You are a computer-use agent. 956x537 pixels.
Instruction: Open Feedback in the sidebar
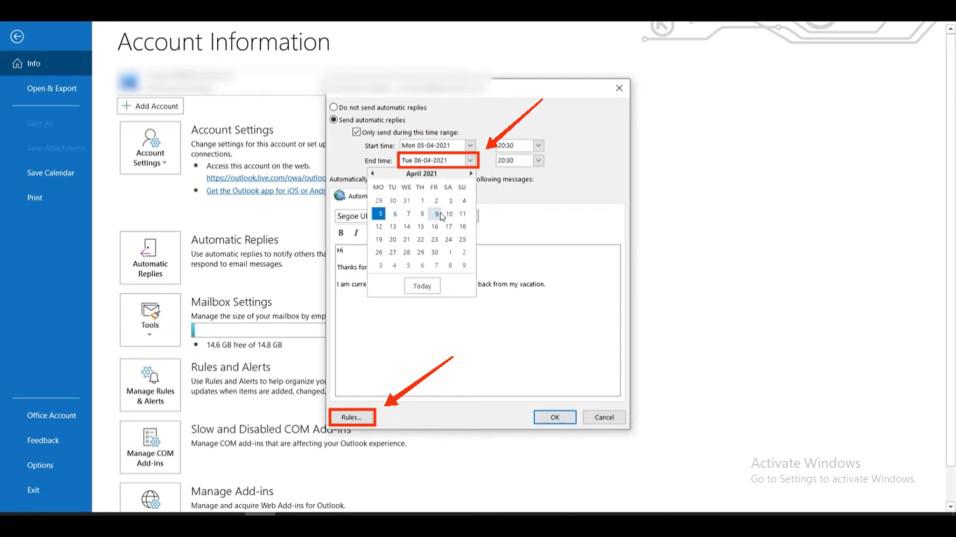pos(43,440)
